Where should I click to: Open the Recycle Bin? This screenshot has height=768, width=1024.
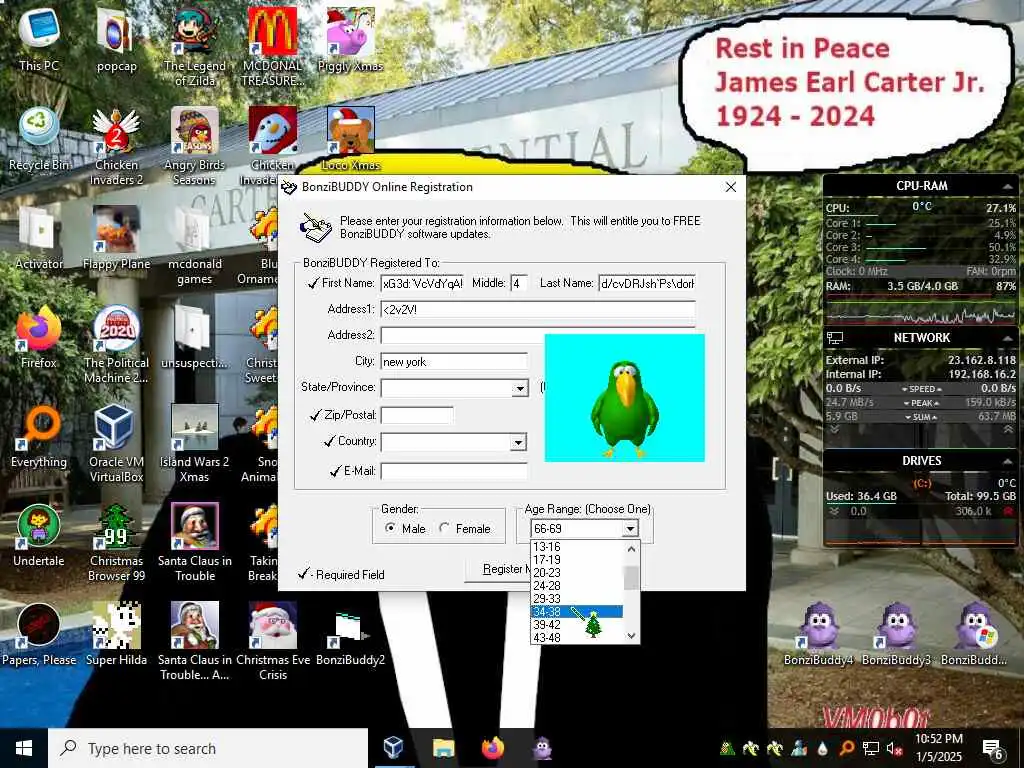39,139
